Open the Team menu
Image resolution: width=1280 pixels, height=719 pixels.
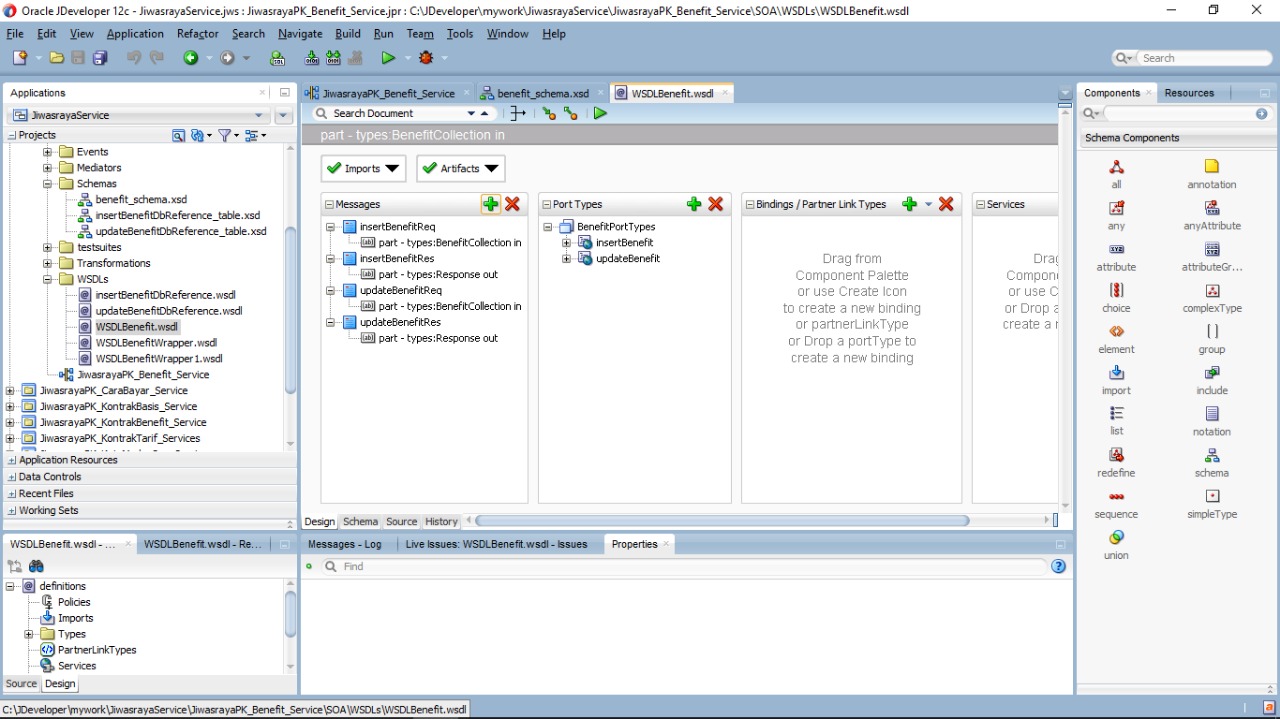click(420, 33)
